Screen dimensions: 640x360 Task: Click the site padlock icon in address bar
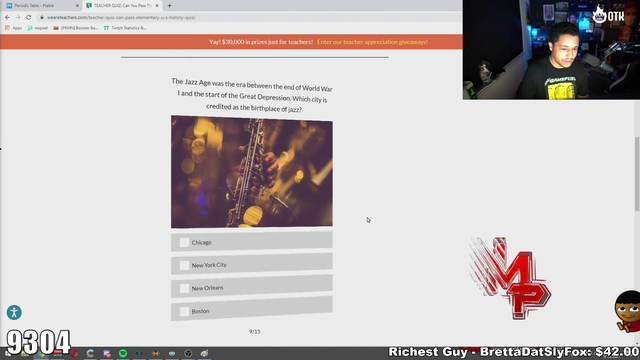(42, 18)
